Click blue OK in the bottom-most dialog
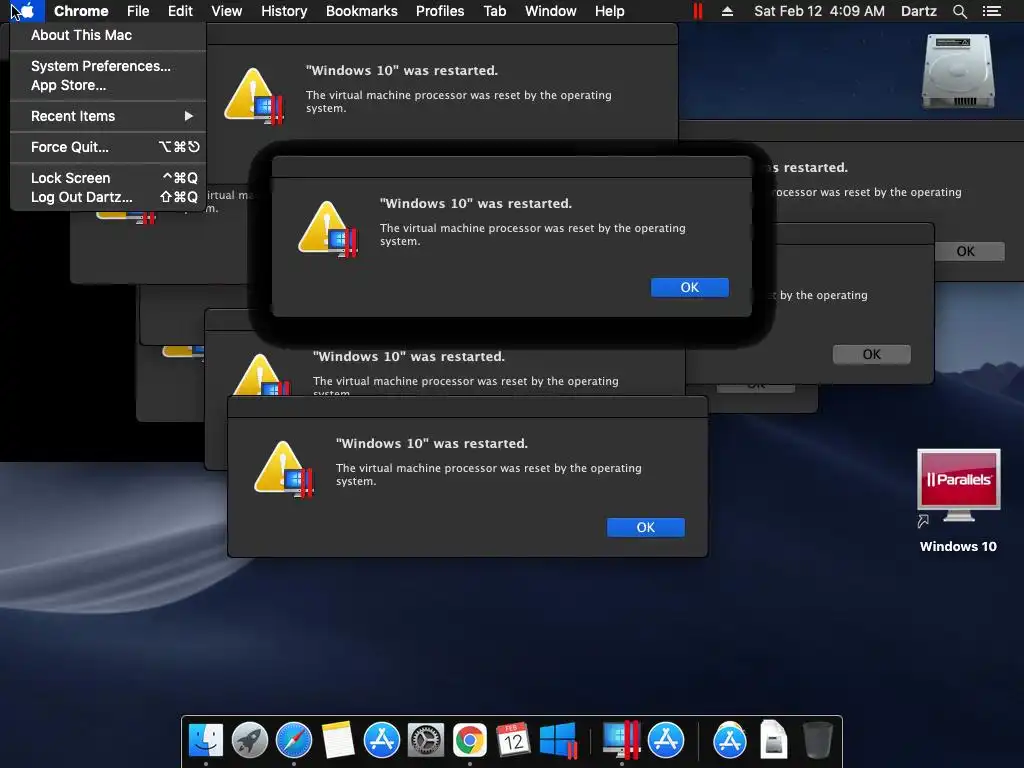1024x768 pixels. (x=645, y=527)
